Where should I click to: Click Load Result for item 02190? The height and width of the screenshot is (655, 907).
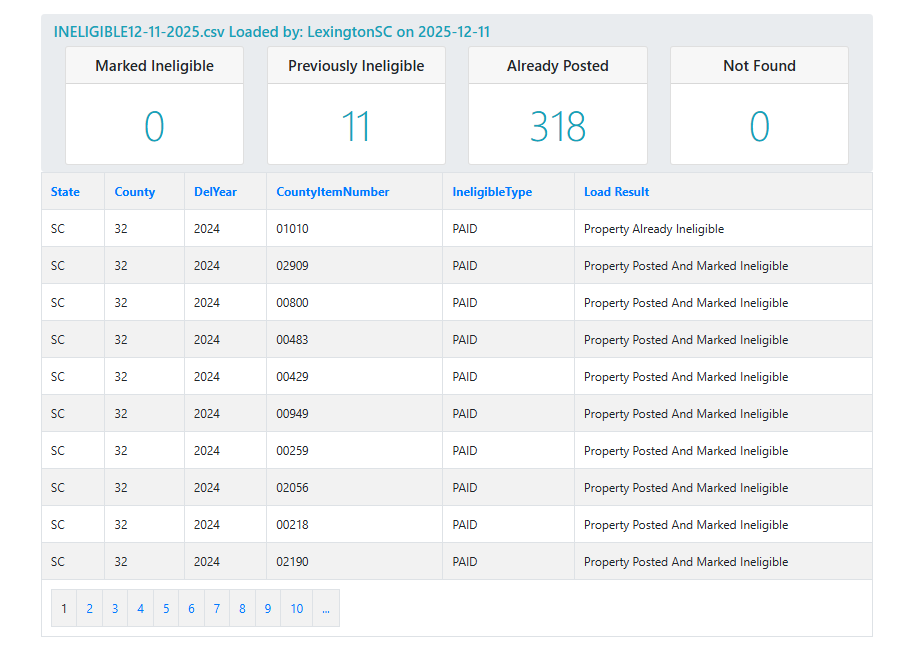(686, 562)
